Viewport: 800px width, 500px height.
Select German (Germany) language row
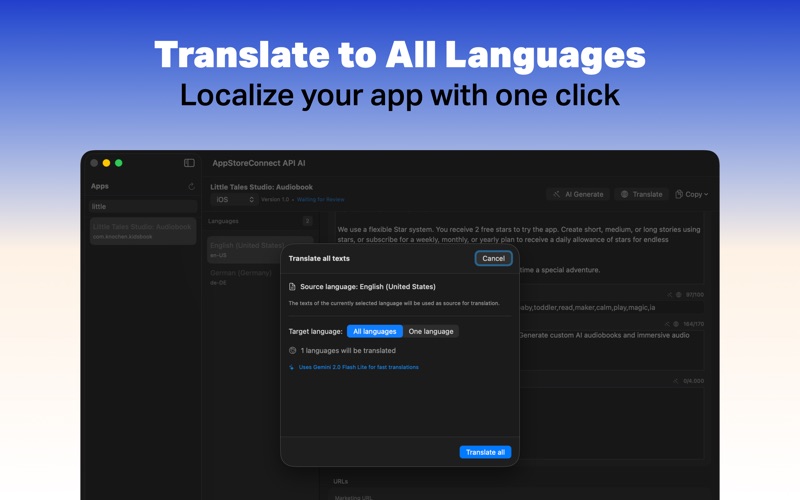tap(260, 277)
